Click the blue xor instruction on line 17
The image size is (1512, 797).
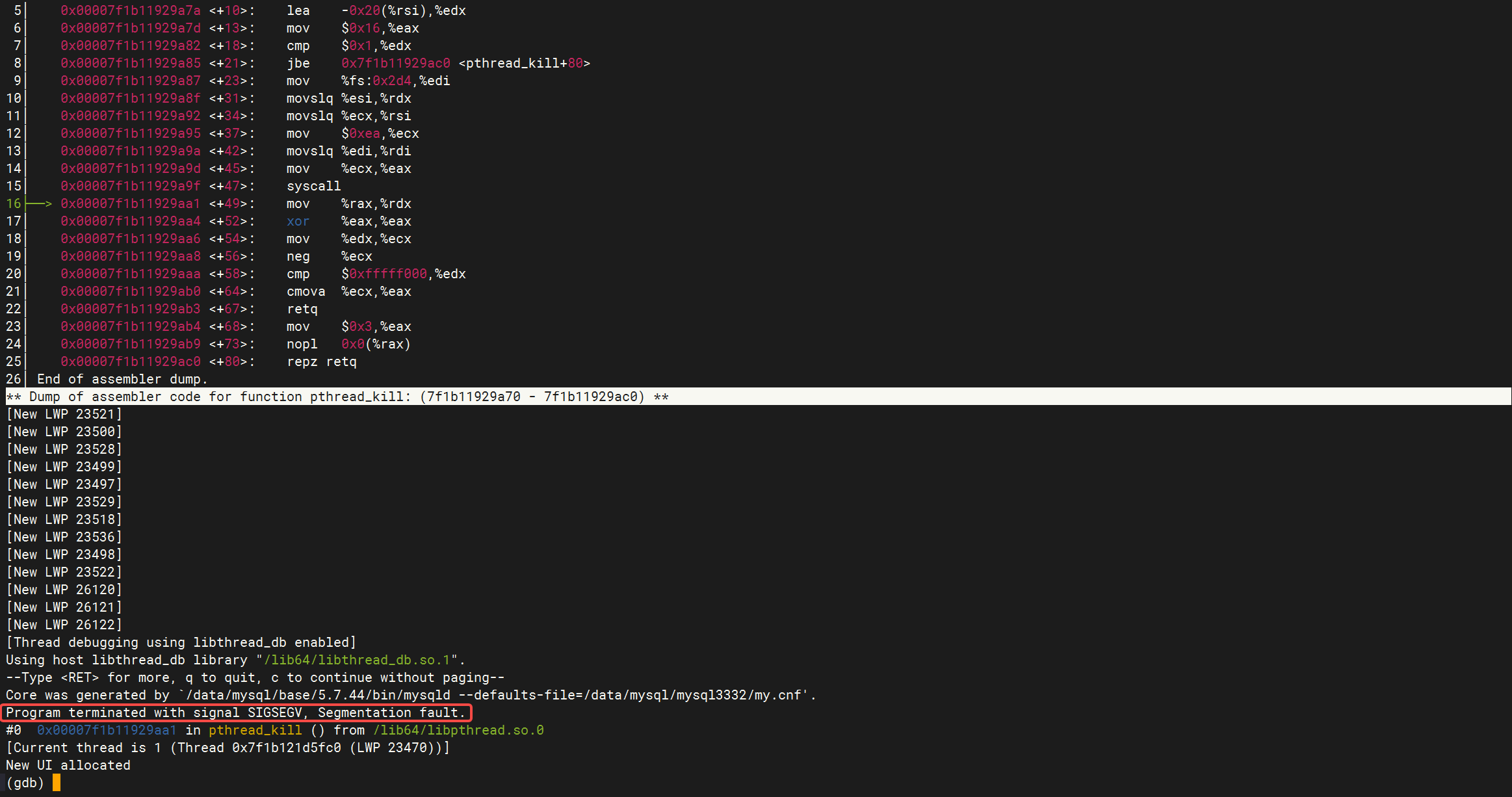[x=298, y=222]
